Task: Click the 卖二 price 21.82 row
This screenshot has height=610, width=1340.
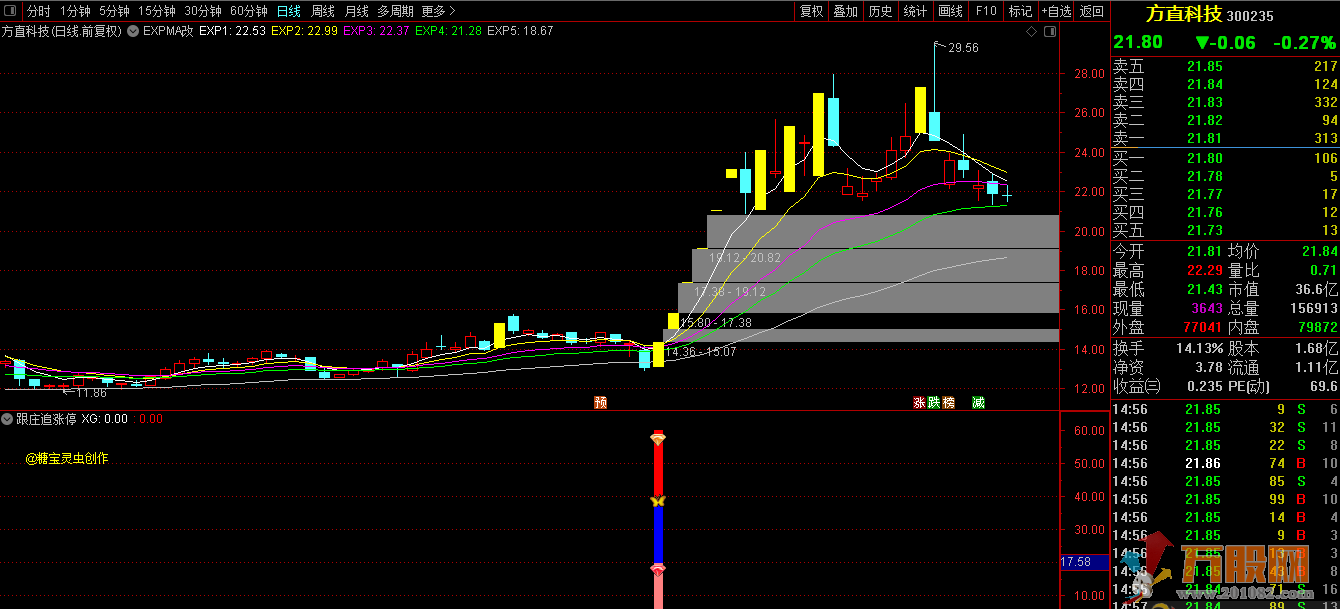Action: click(1225, 120)
